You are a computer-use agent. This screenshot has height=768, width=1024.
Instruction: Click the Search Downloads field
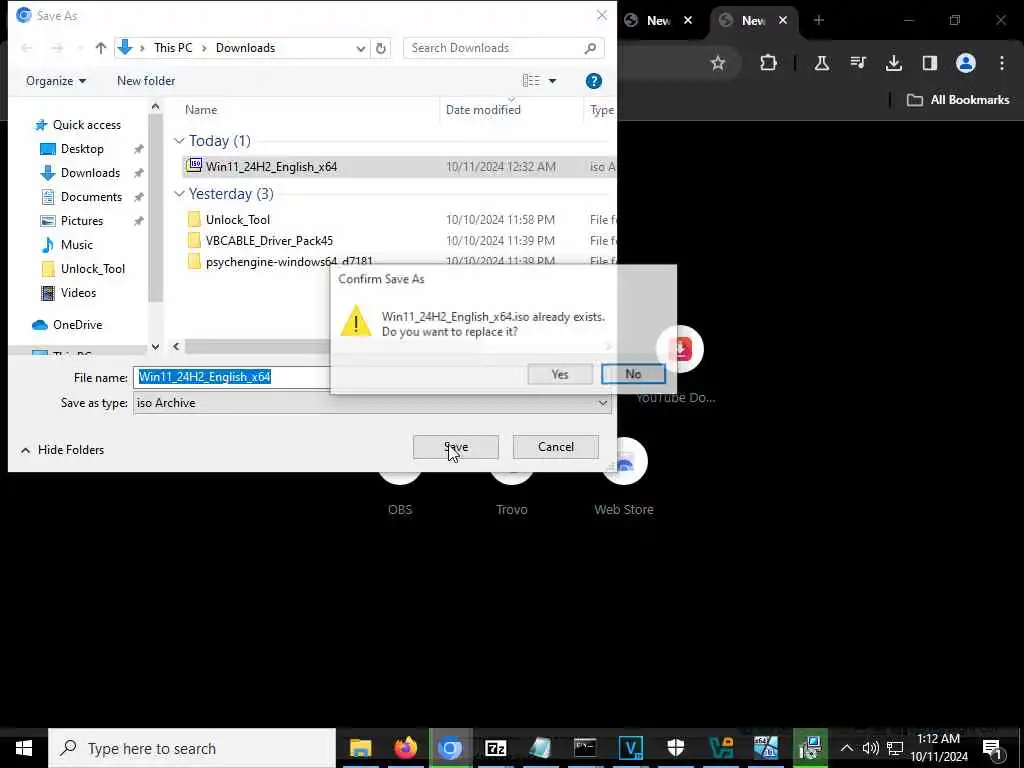pyautogui.click(x=503, y=48)
